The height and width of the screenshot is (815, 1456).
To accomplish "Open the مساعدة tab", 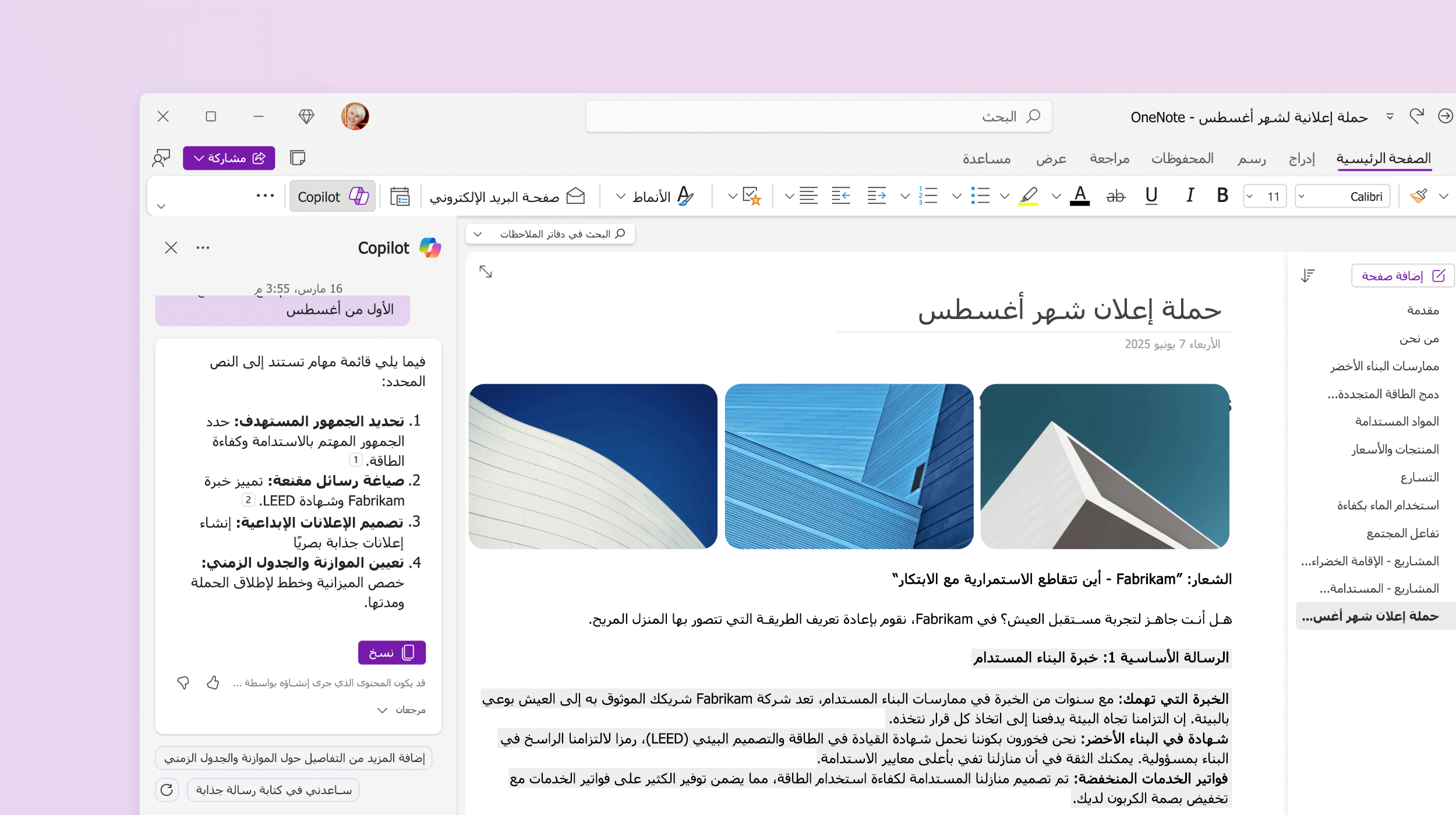I will coord(987,158).
